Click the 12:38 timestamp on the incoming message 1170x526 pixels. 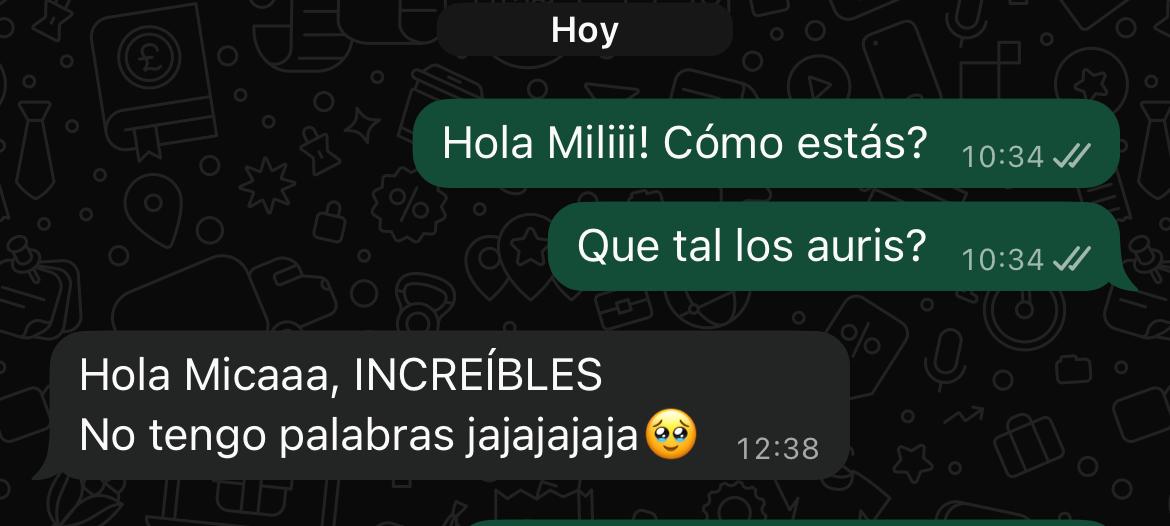click(x=778, y=449)
